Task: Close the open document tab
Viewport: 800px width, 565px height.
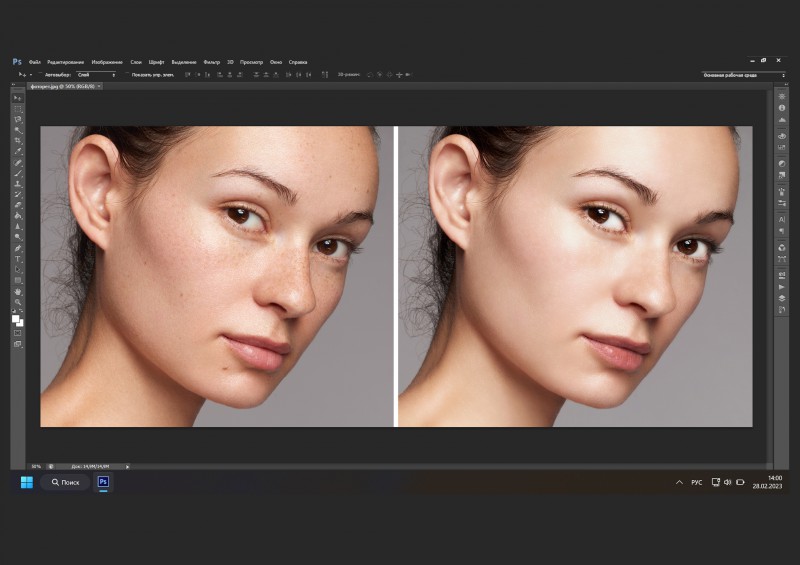Action: coord(99,86)
